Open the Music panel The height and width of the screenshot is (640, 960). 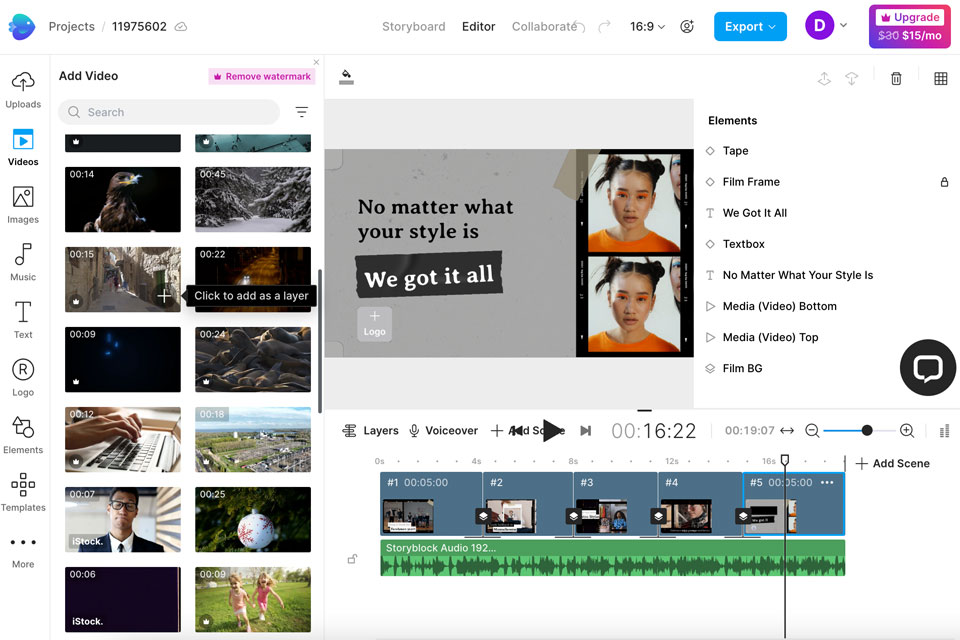click(23, 262)
